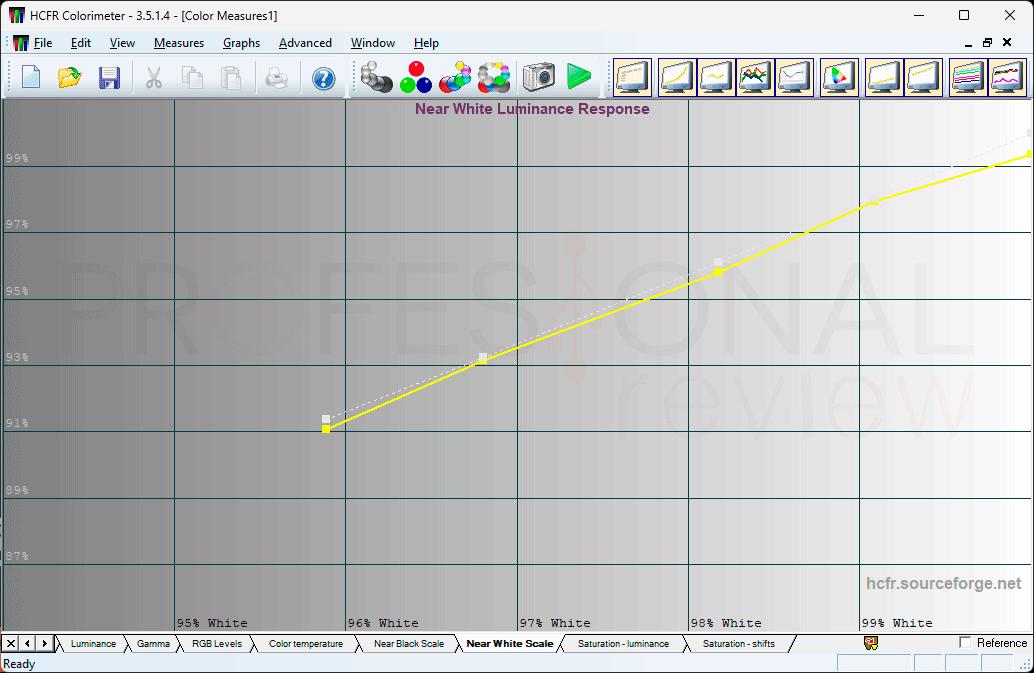The image size is (1034, 673).
Task: Switch to the Color temperature tab
Action: [305, 644]
